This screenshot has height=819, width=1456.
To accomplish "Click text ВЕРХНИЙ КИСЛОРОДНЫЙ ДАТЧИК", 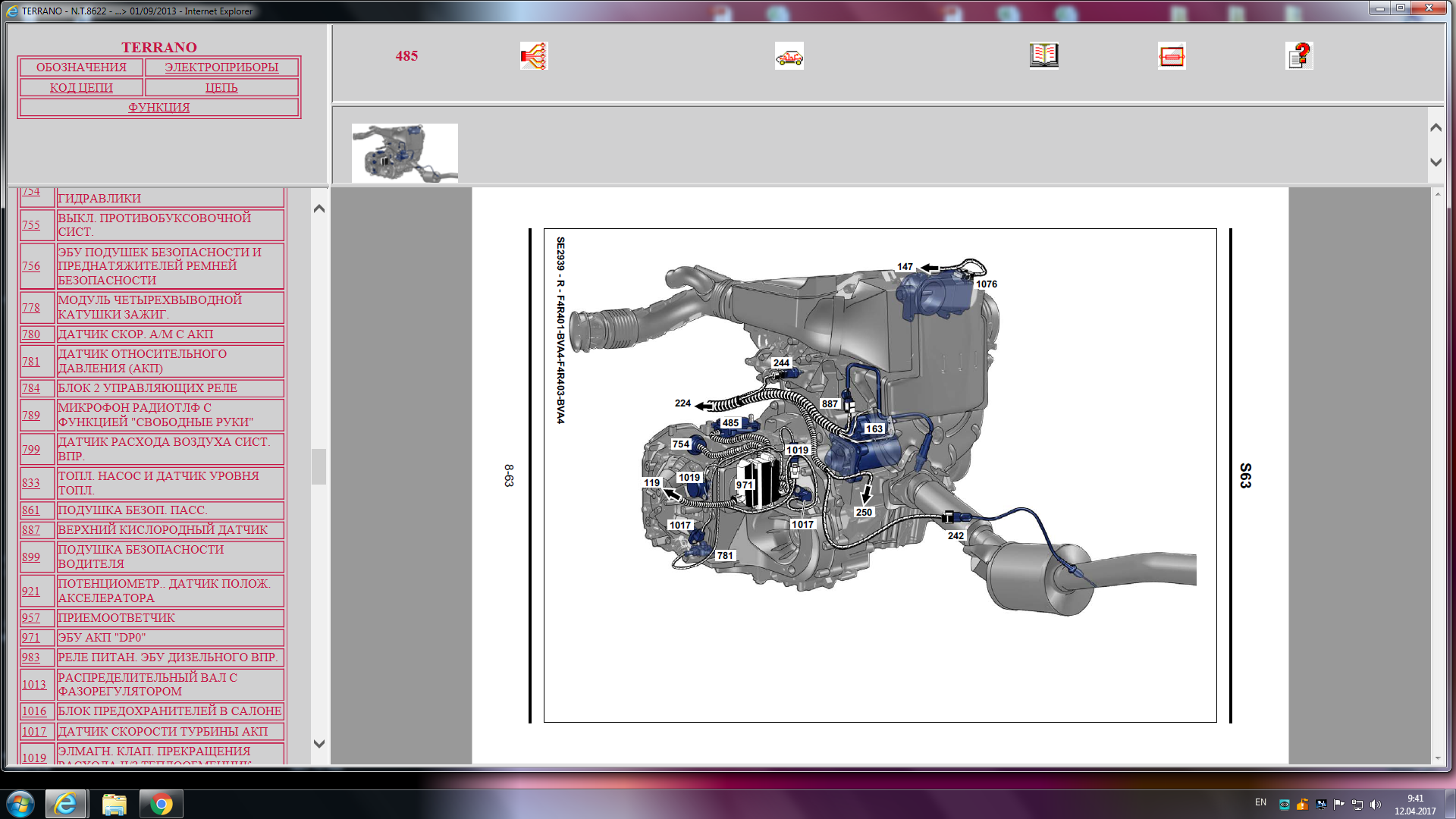I will click(x=163, y=530).
